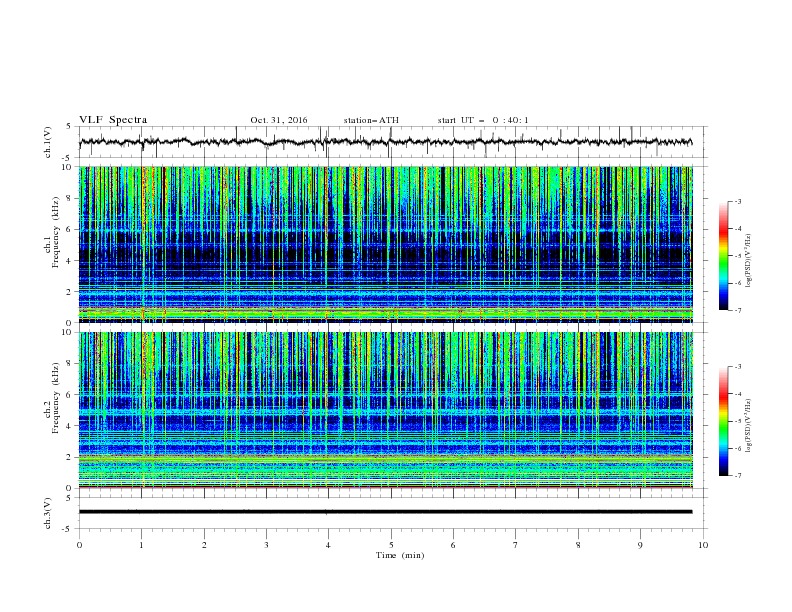Click the '7' tick on the time axis
The width and height of the screenshot is (792, 612).
pos(516,545)
